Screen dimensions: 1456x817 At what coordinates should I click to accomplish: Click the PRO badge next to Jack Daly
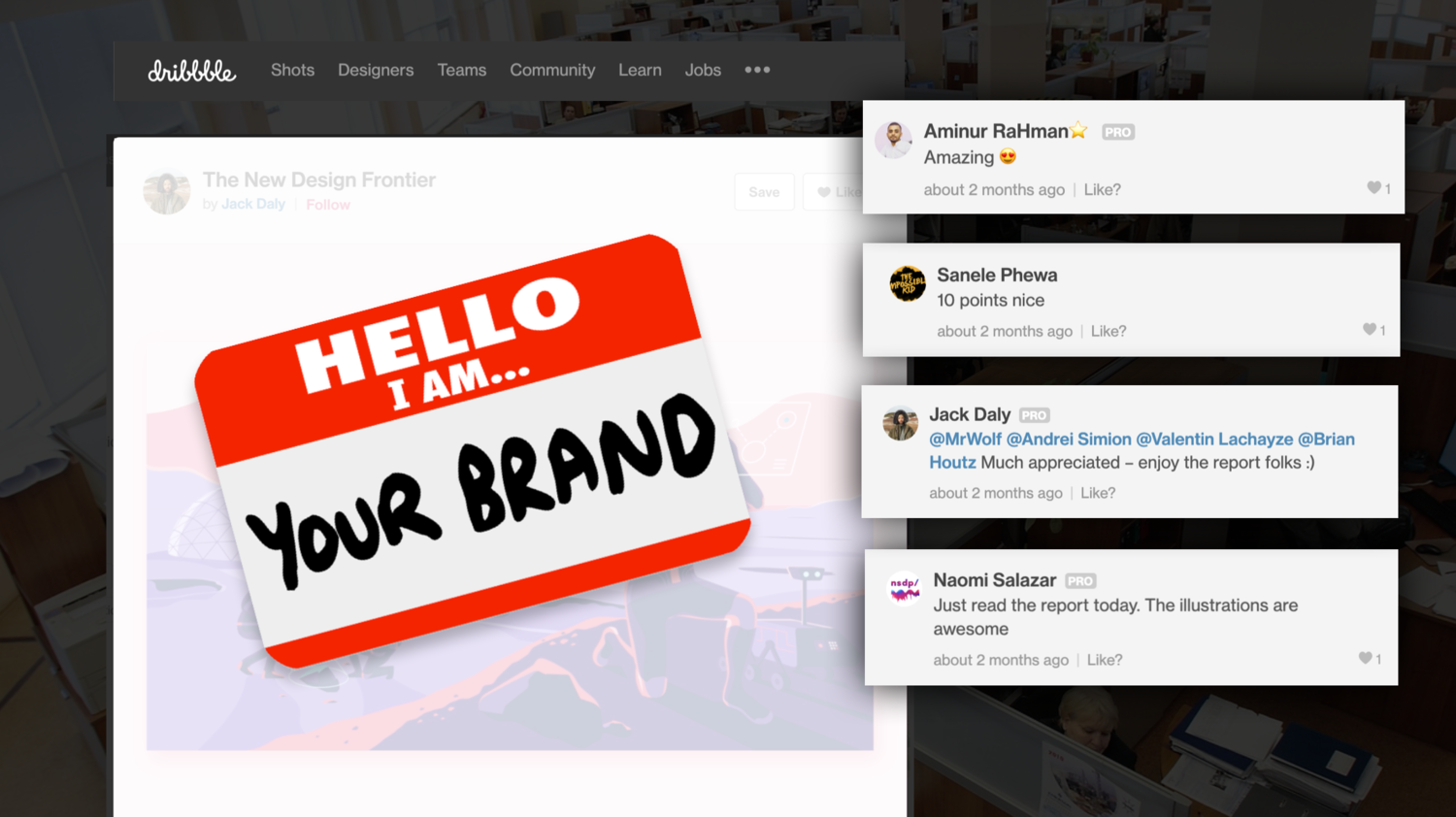click(1035, 415)
